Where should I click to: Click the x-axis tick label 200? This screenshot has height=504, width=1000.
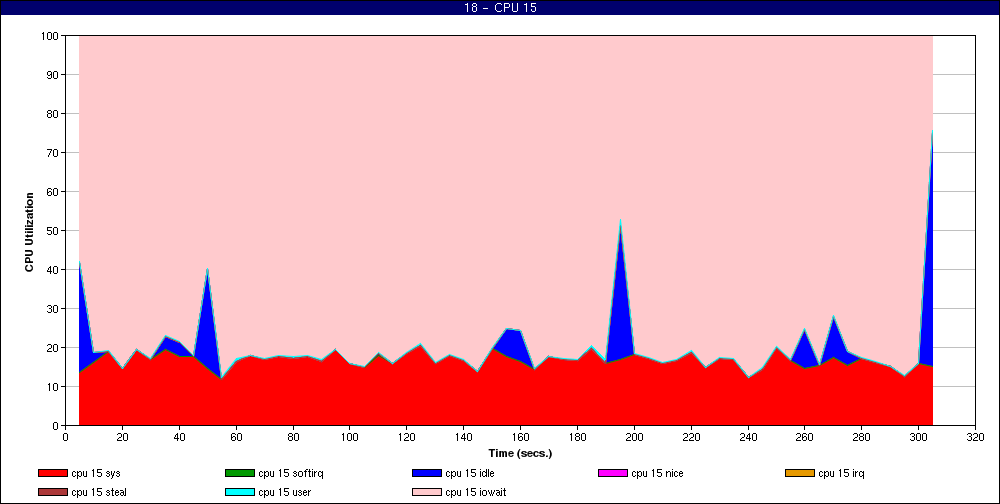tap(634, 437)
